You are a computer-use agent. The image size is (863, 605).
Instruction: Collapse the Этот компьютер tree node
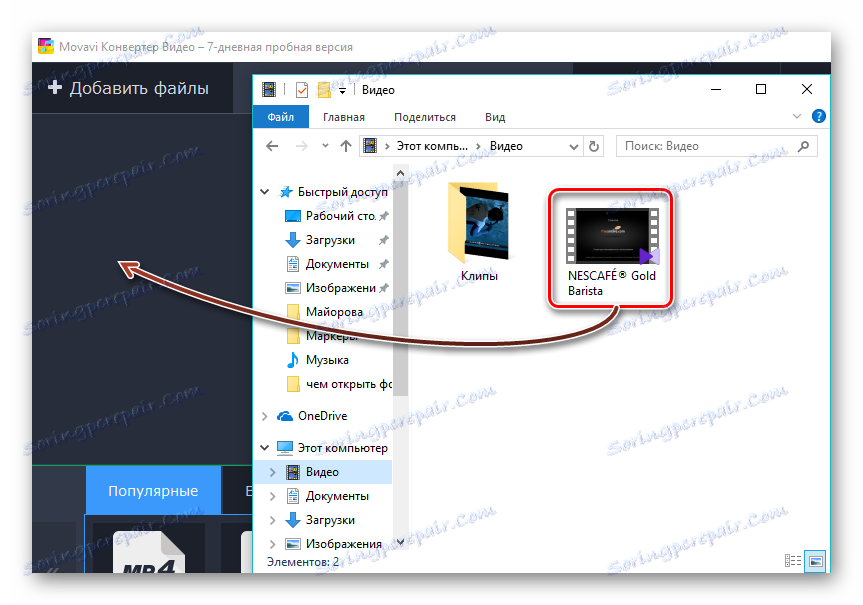pos(265,448)
